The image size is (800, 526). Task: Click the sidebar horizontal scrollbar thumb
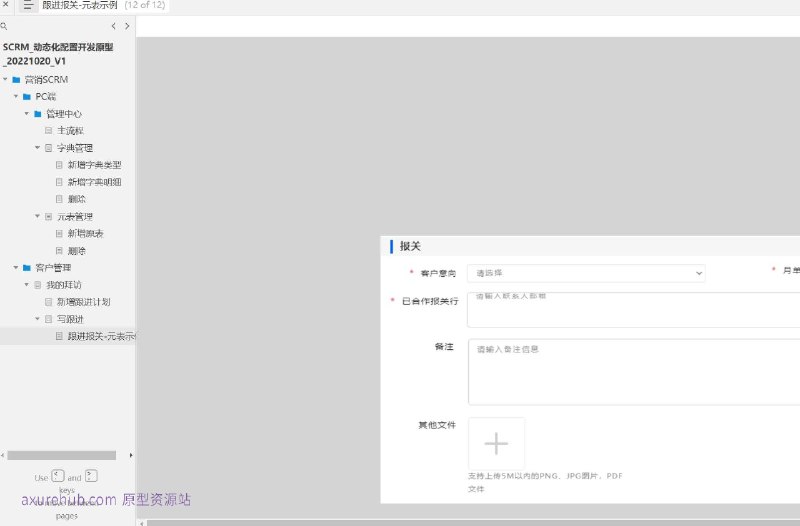(x=62, y=455)
